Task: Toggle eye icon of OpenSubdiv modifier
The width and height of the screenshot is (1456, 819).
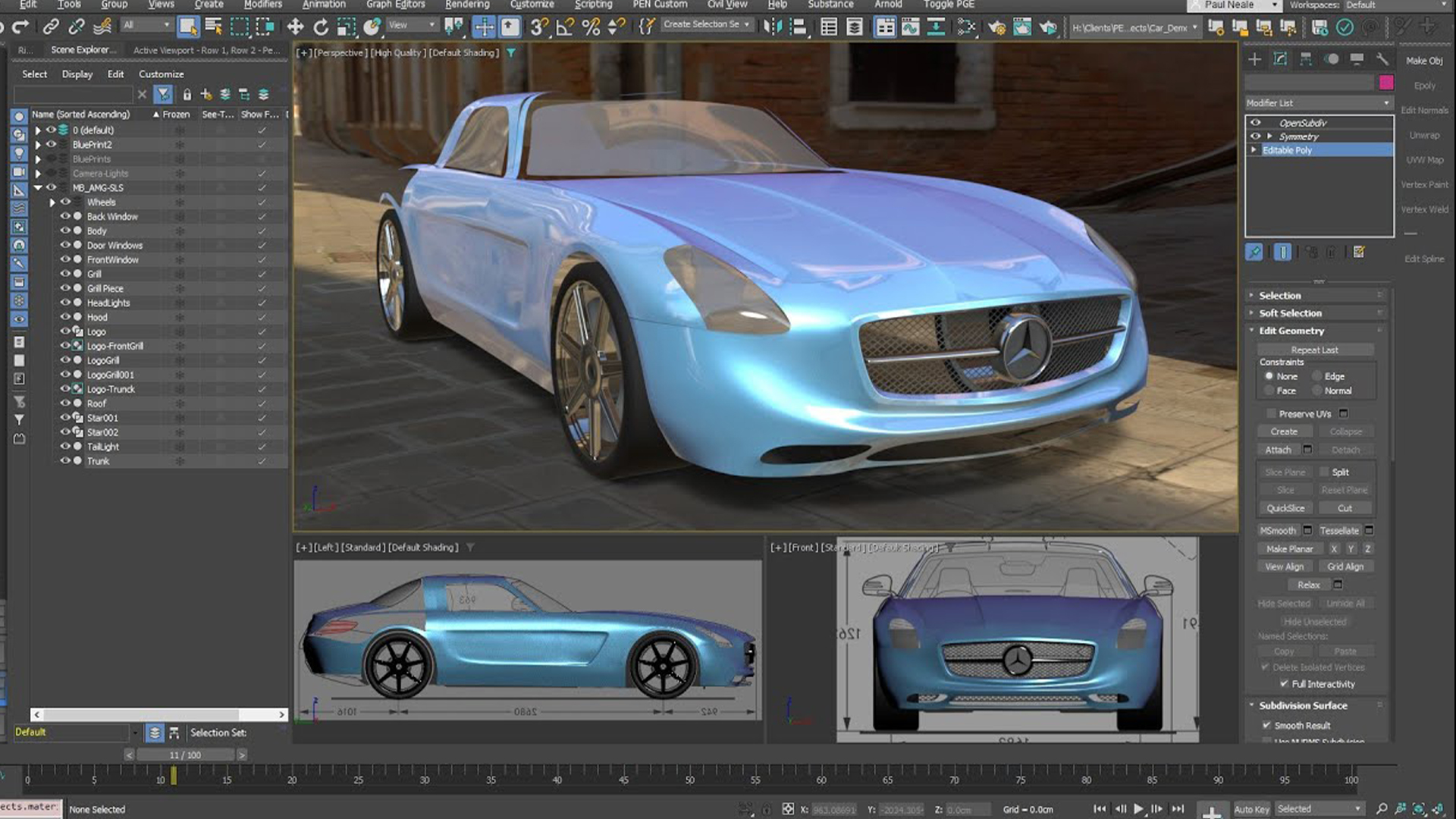Action: pyautogui.click(x=1256, y=123)
